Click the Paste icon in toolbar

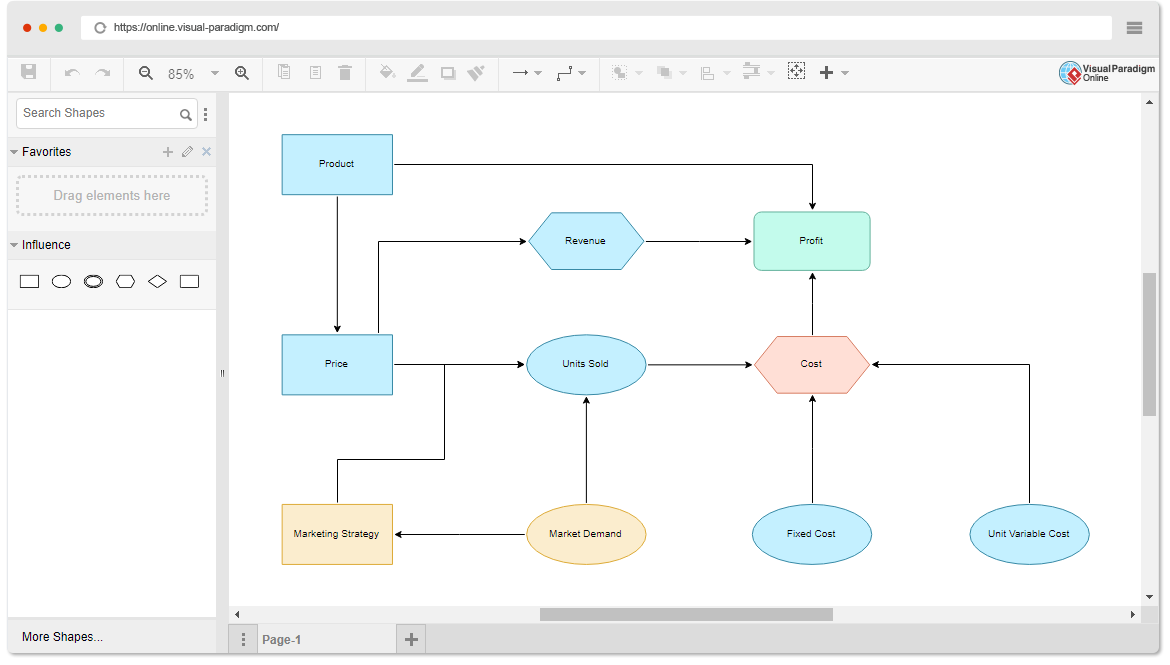(x=316, y=72)
